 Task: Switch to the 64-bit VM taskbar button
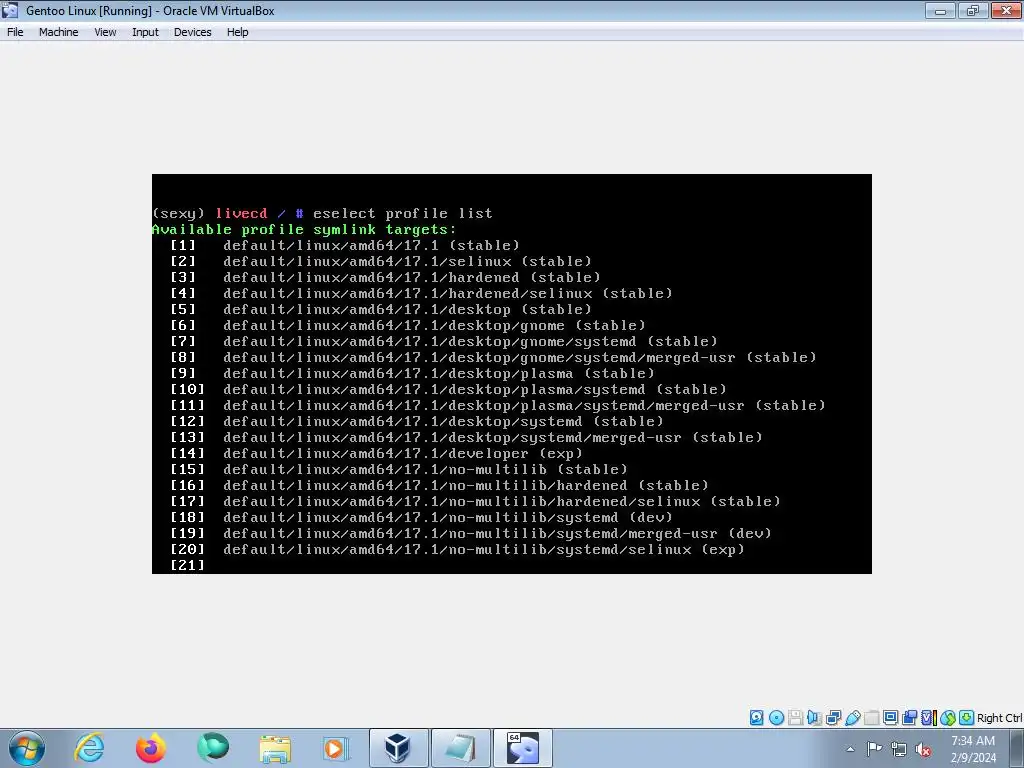point(522,748)
